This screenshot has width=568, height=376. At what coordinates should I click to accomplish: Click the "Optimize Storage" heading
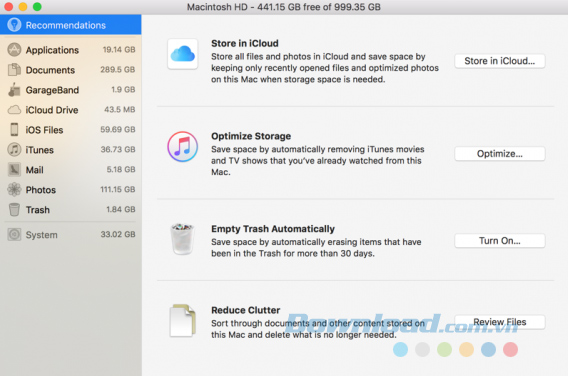click(x=251, y=136)
